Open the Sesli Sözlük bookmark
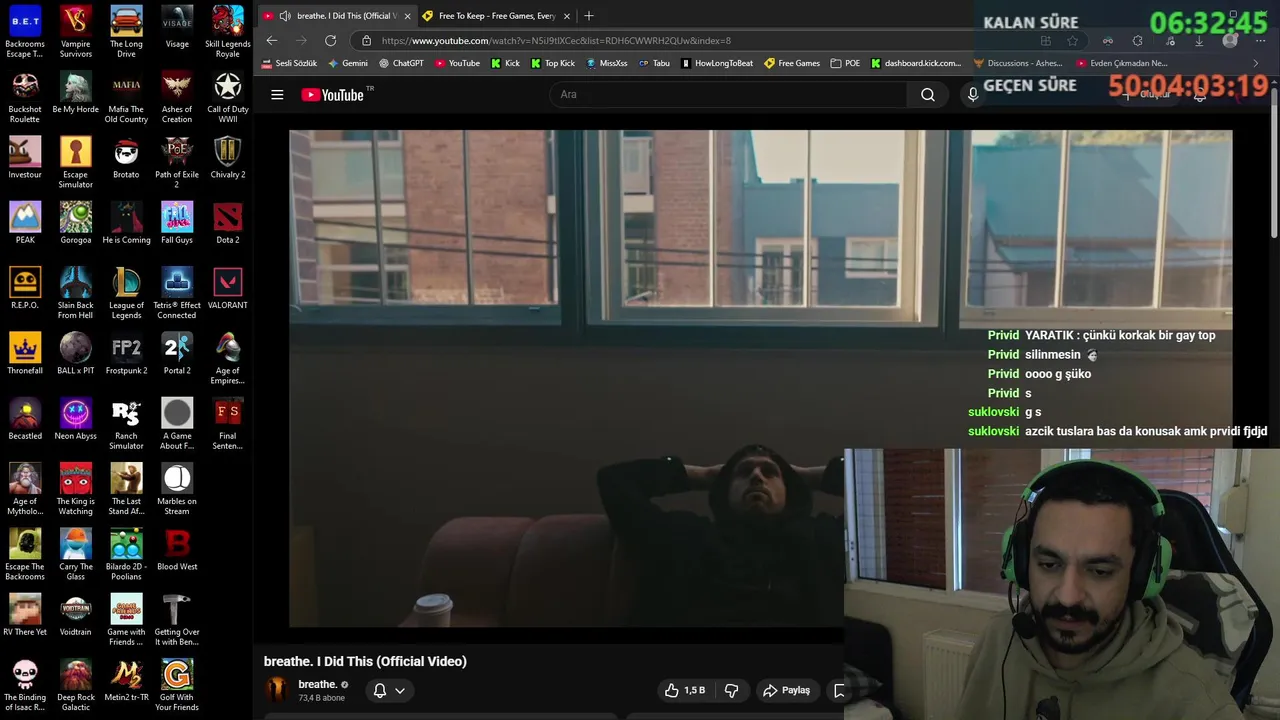The width and height of the screenshot is (1280, 720). click(x=289, y=63)
